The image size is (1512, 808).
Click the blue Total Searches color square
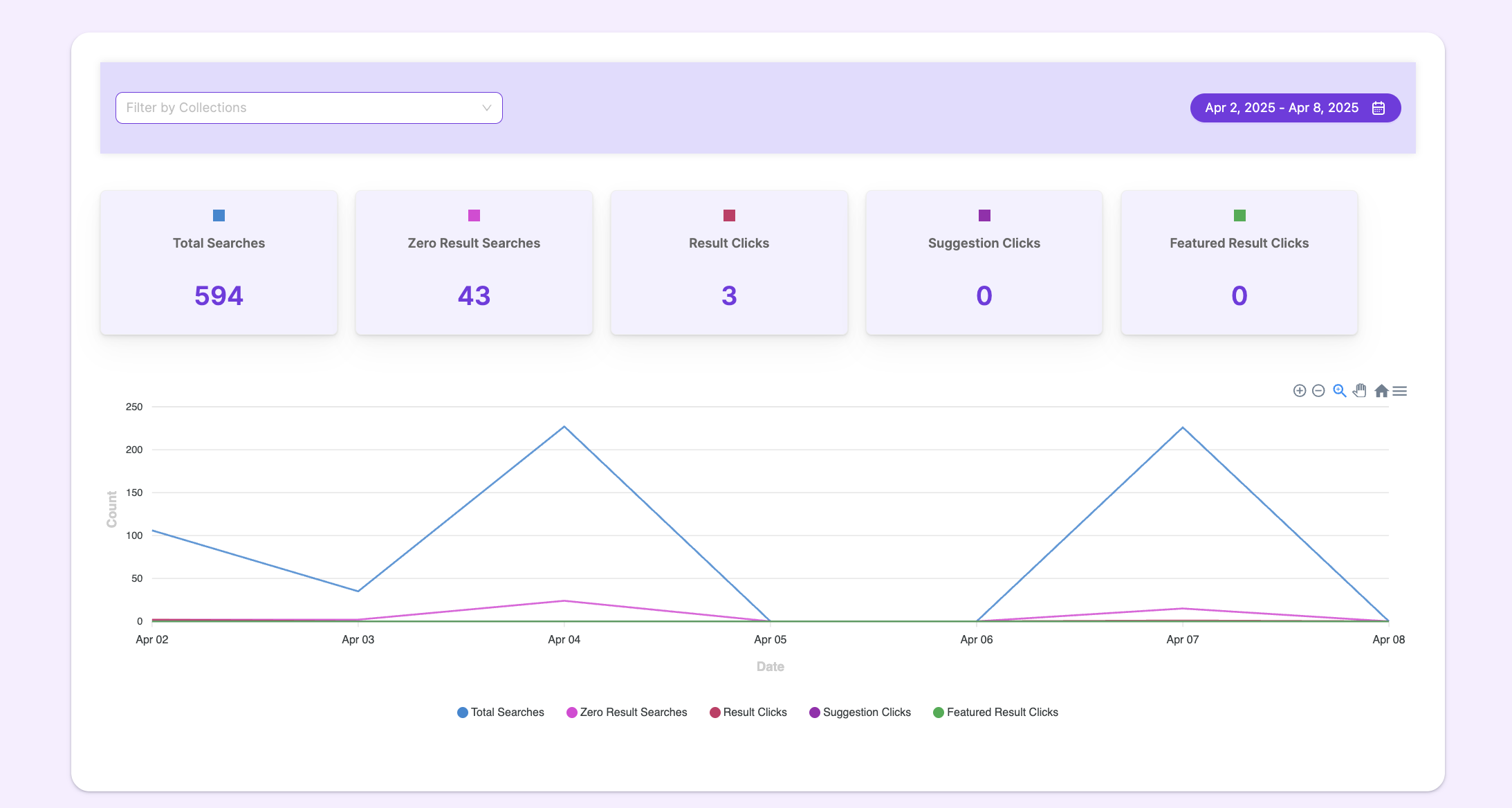pyautogui.click(x=219, y=216)
